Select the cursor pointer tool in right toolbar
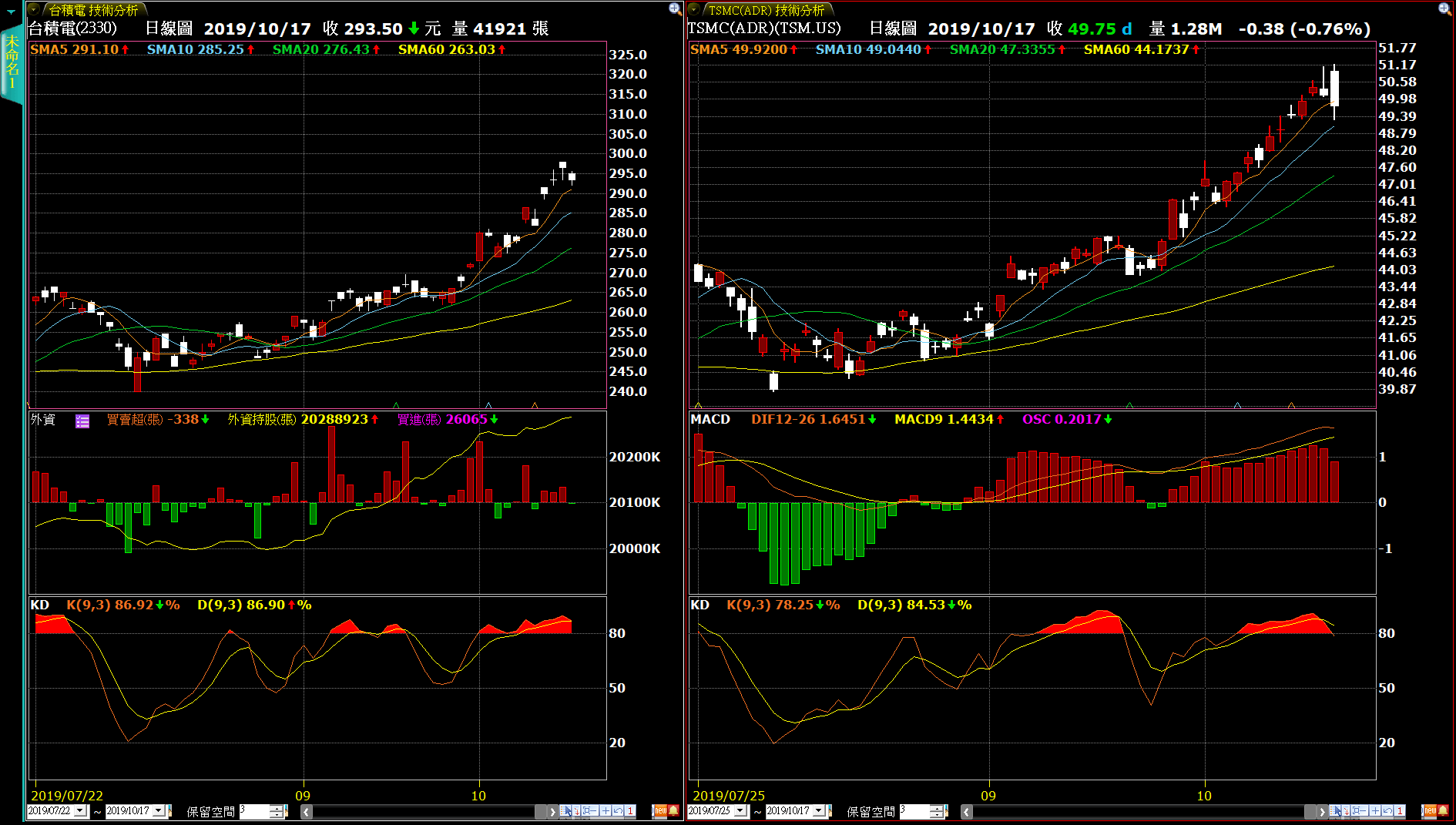Viewport: 1456px width, 825px height. point(1337,810)
